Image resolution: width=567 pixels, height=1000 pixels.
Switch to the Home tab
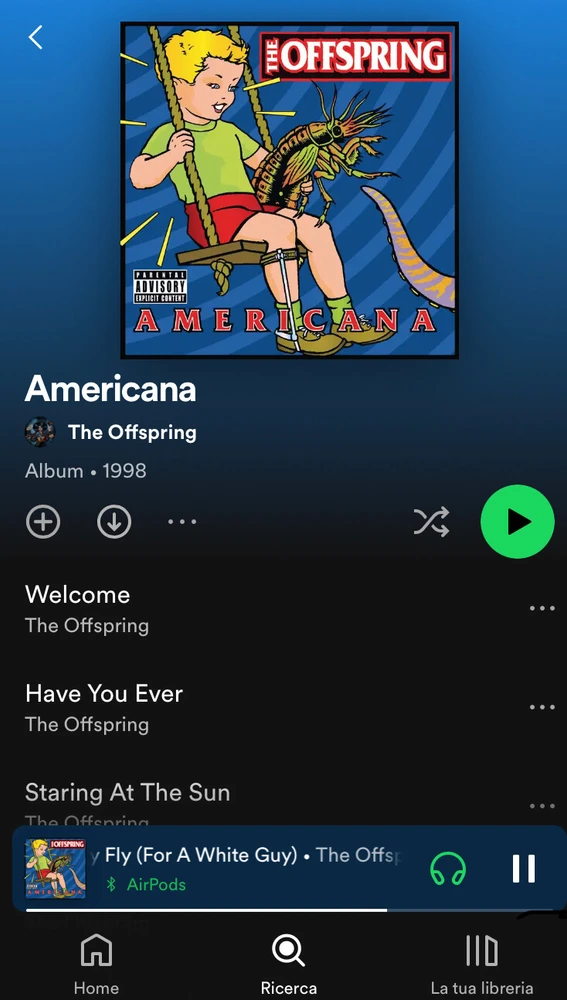tap(96, 963)
